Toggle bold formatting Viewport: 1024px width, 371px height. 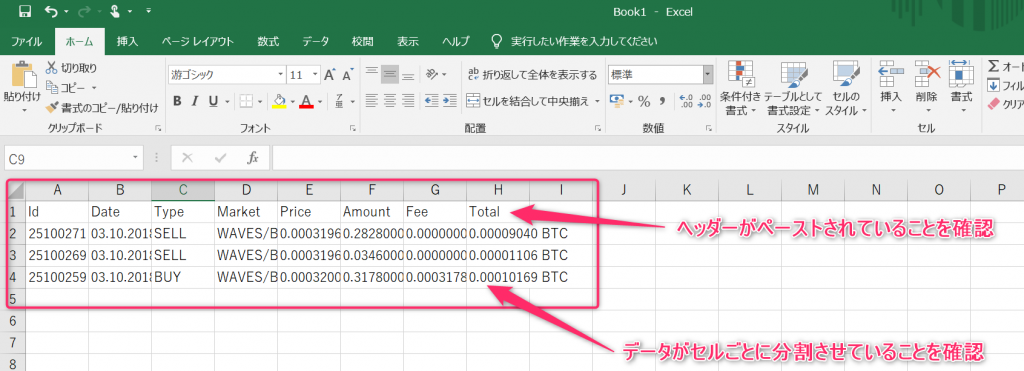(x=176, y=101)
